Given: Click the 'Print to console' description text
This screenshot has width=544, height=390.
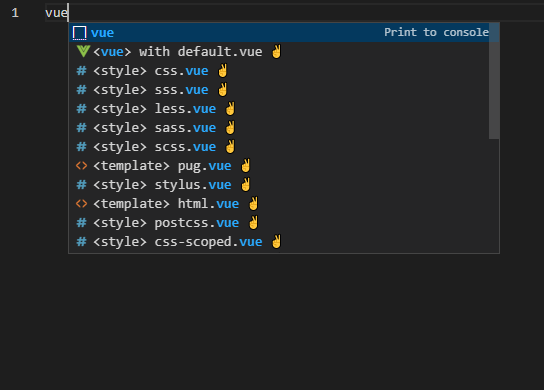Looking at the screenshot, I should point(436,32).
